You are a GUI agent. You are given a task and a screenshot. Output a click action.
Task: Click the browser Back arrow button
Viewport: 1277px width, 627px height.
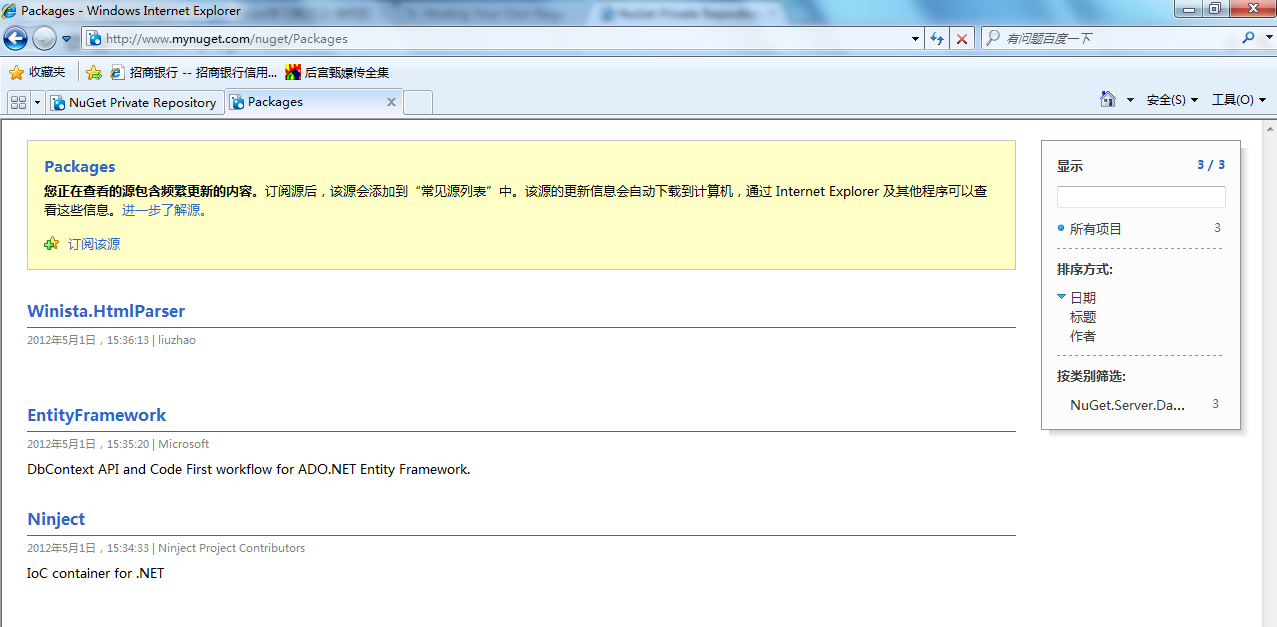click(15, 39)
